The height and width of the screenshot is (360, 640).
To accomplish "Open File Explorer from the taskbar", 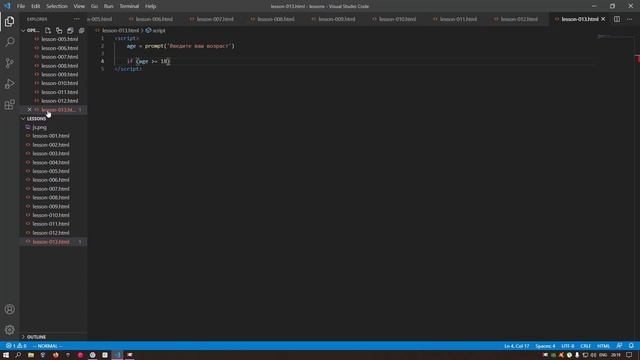I will (x=31, y=355).
